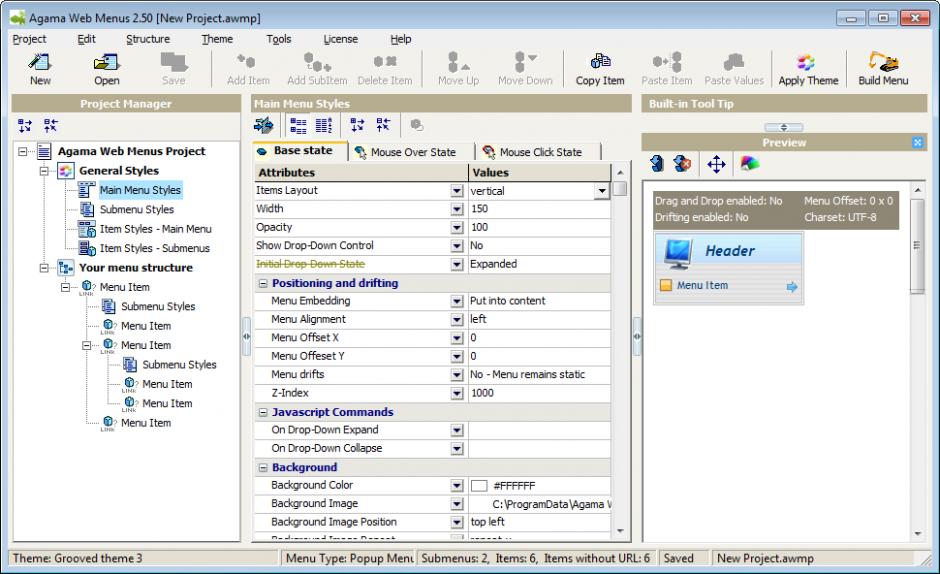Click the move arrows icon in Preview toolbar
The width and height of the screenshot is (940, 574).
tap(716, 164)
